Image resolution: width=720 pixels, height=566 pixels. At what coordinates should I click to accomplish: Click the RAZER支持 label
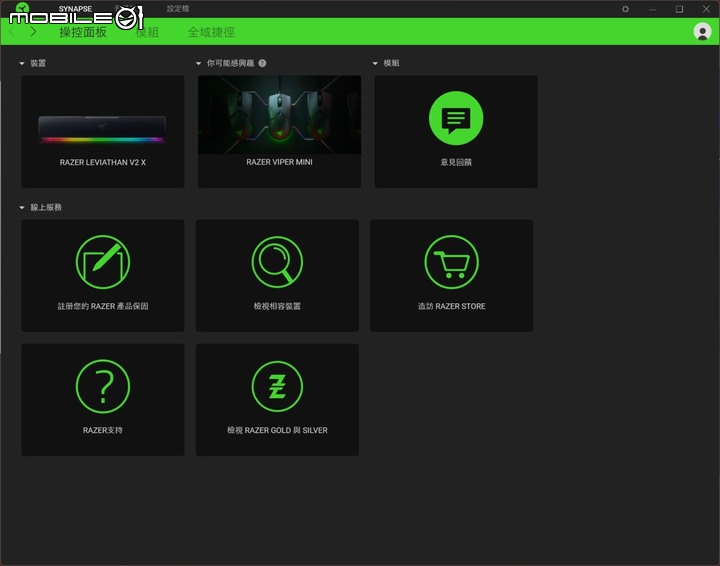tap(103, 430)
